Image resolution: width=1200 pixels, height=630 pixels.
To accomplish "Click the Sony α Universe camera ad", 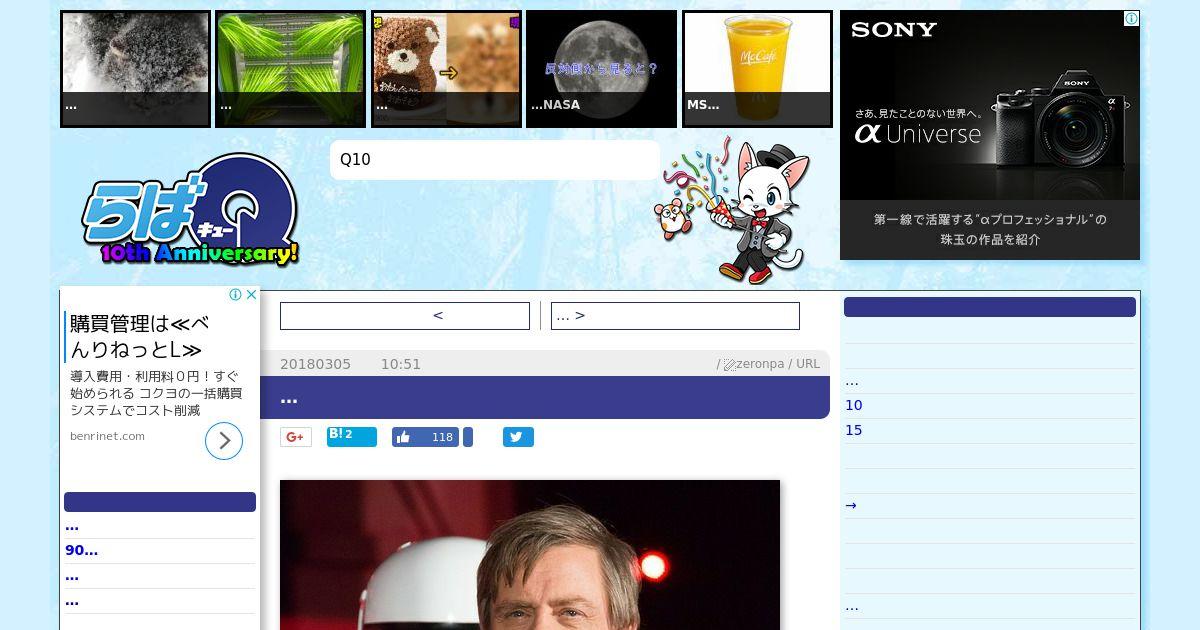I will tap(990, 135).
